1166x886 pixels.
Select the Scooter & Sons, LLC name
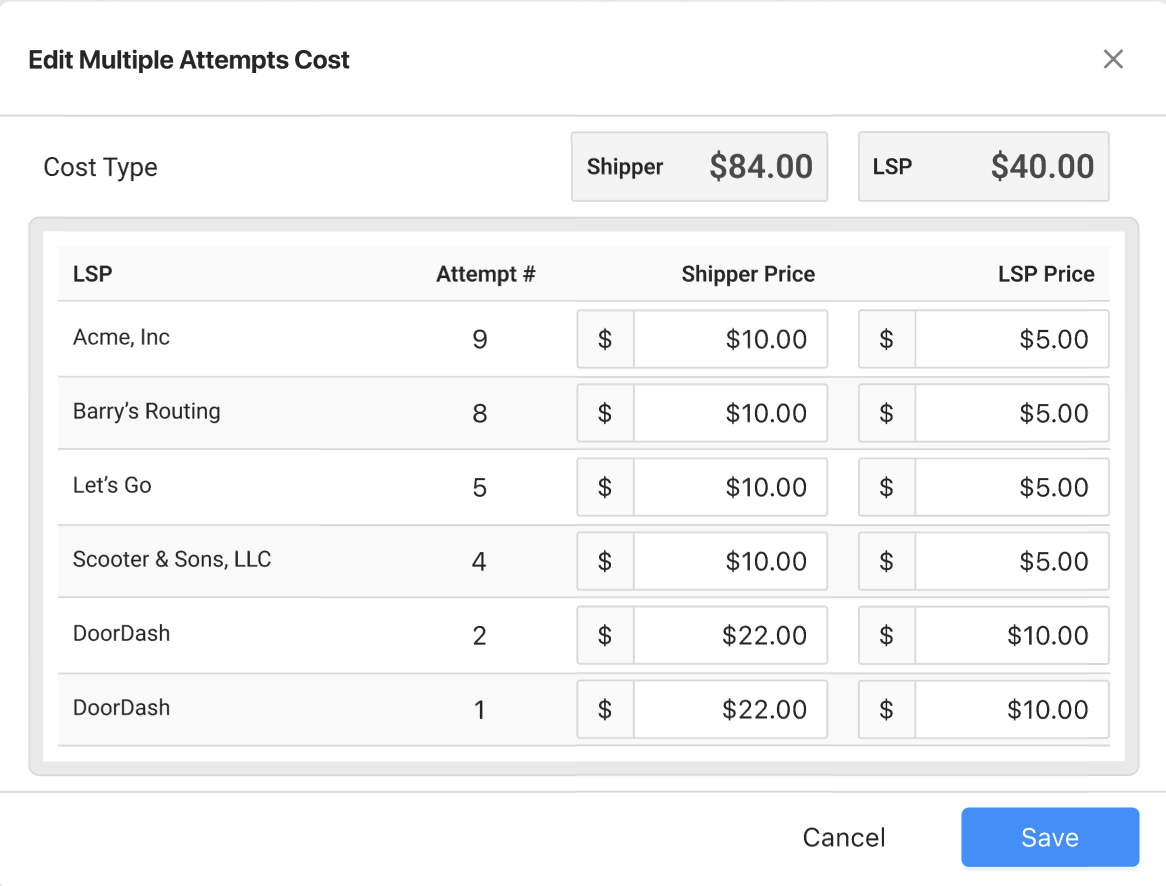click(172, 559)
